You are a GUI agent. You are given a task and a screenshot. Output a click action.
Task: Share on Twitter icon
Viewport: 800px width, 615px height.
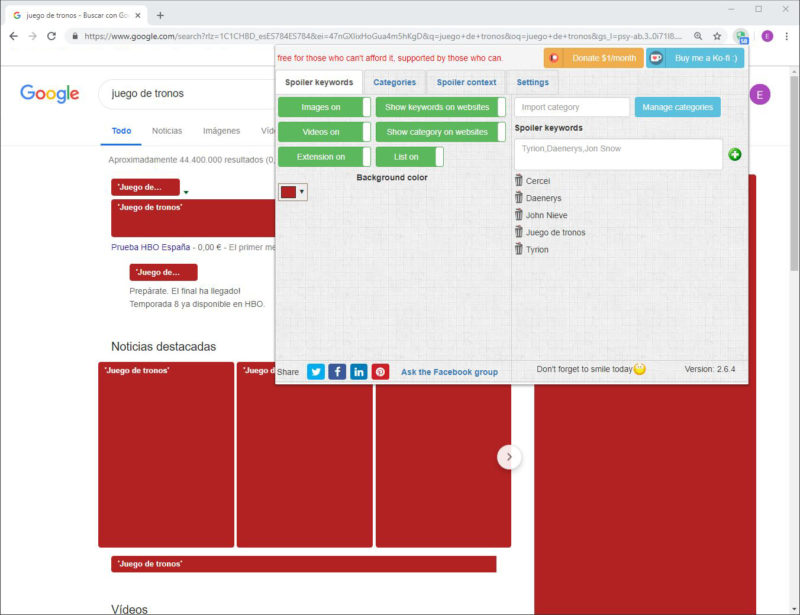pos(316,372)
